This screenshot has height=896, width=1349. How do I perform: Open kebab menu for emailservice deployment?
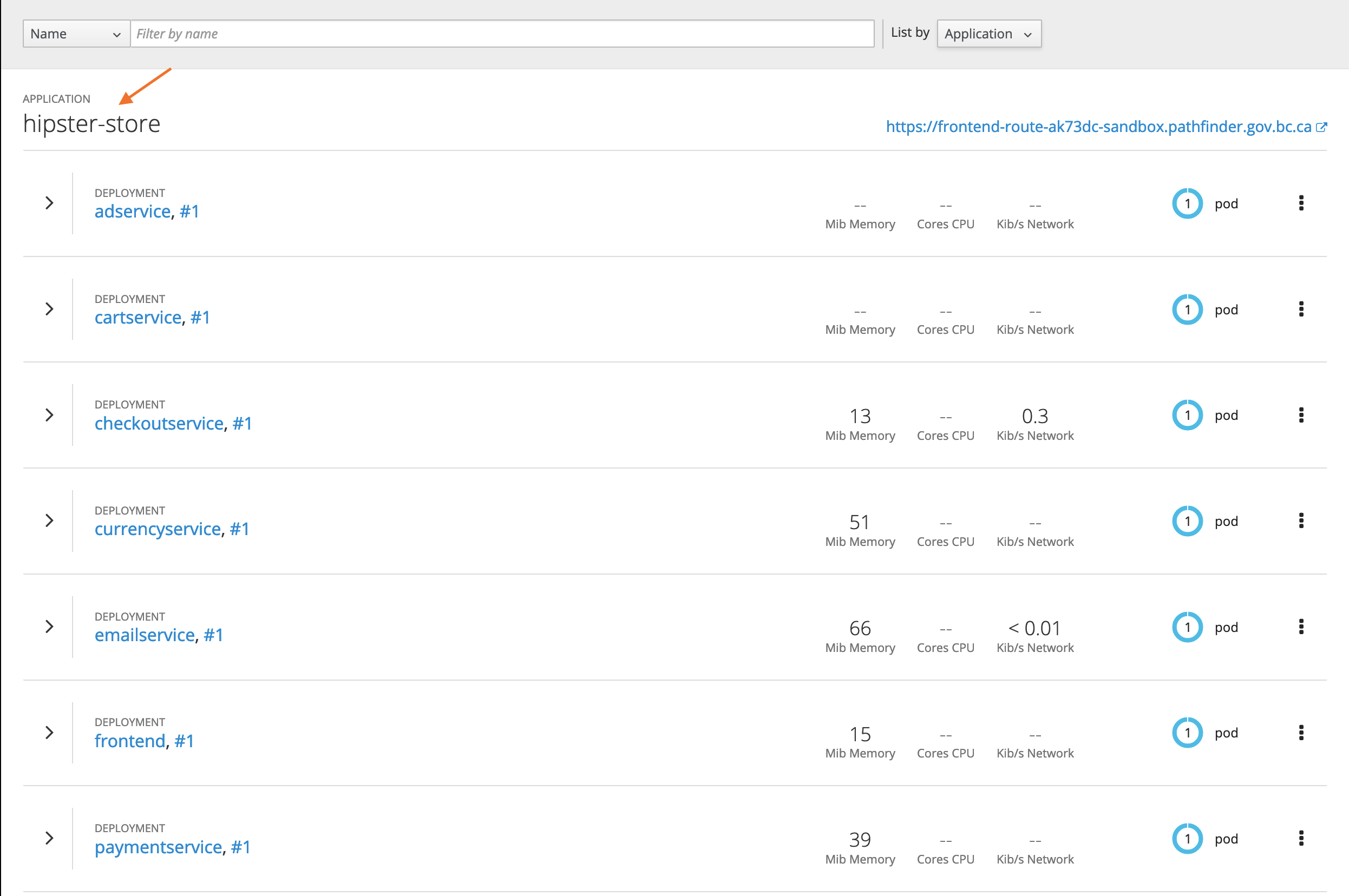pyautogui.click(x=1301, y=627)
